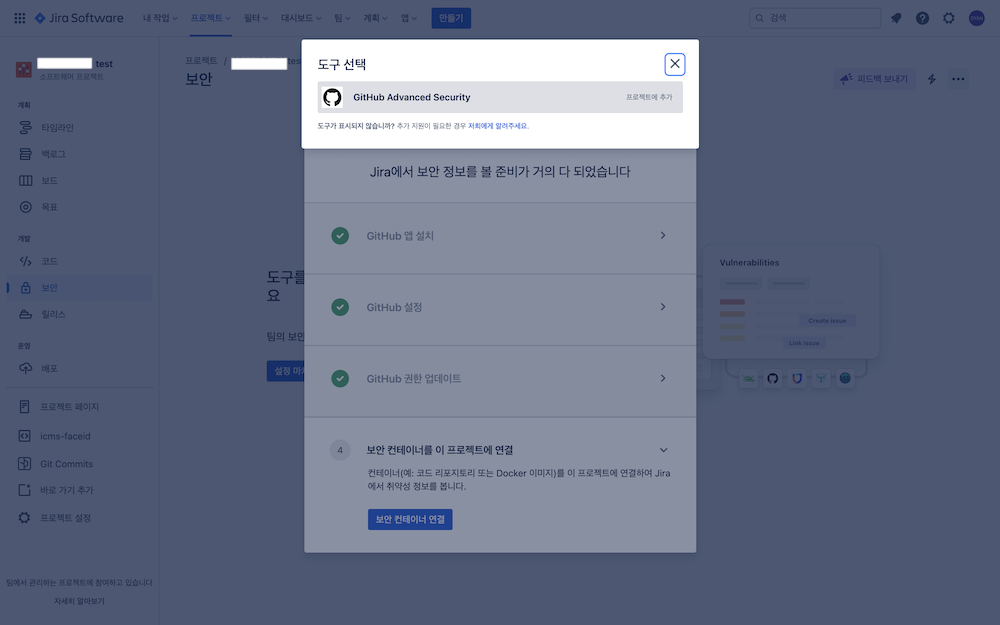Open the 앱 dropdown menu
Viewport: 1000px width, 625px height.
pos(408,18)
